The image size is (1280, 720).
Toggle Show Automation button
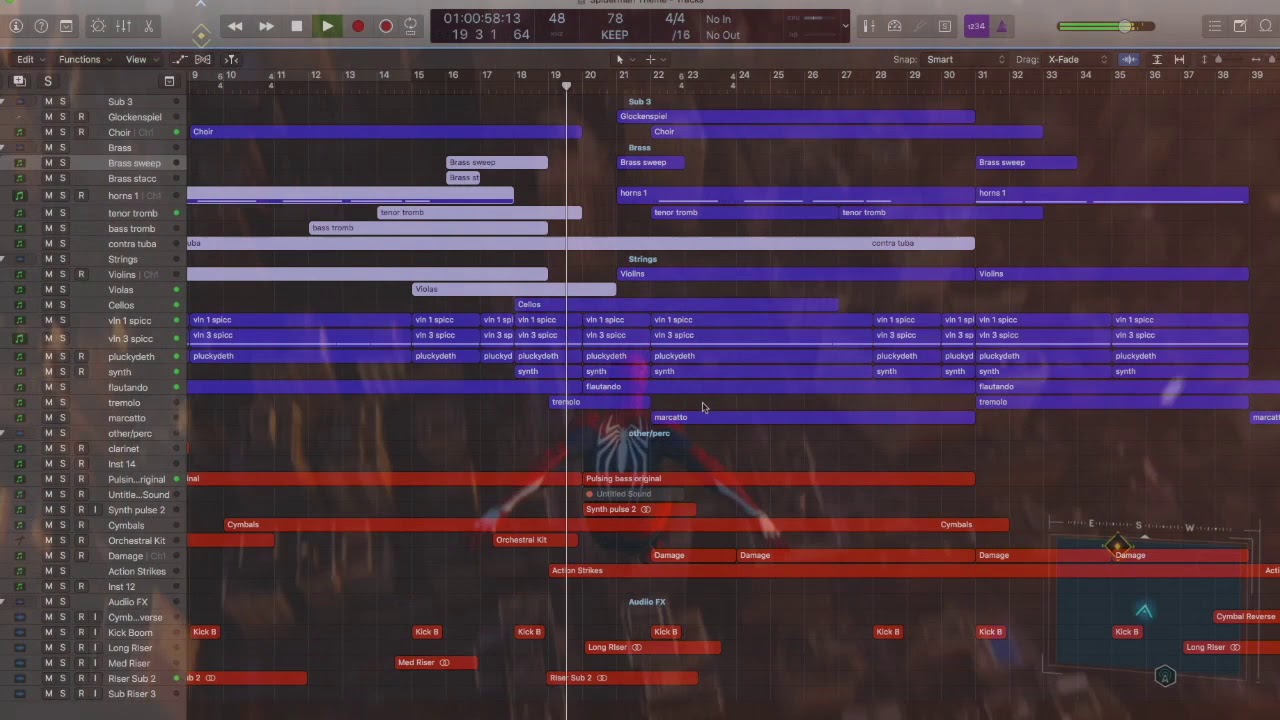coord(180,59)
